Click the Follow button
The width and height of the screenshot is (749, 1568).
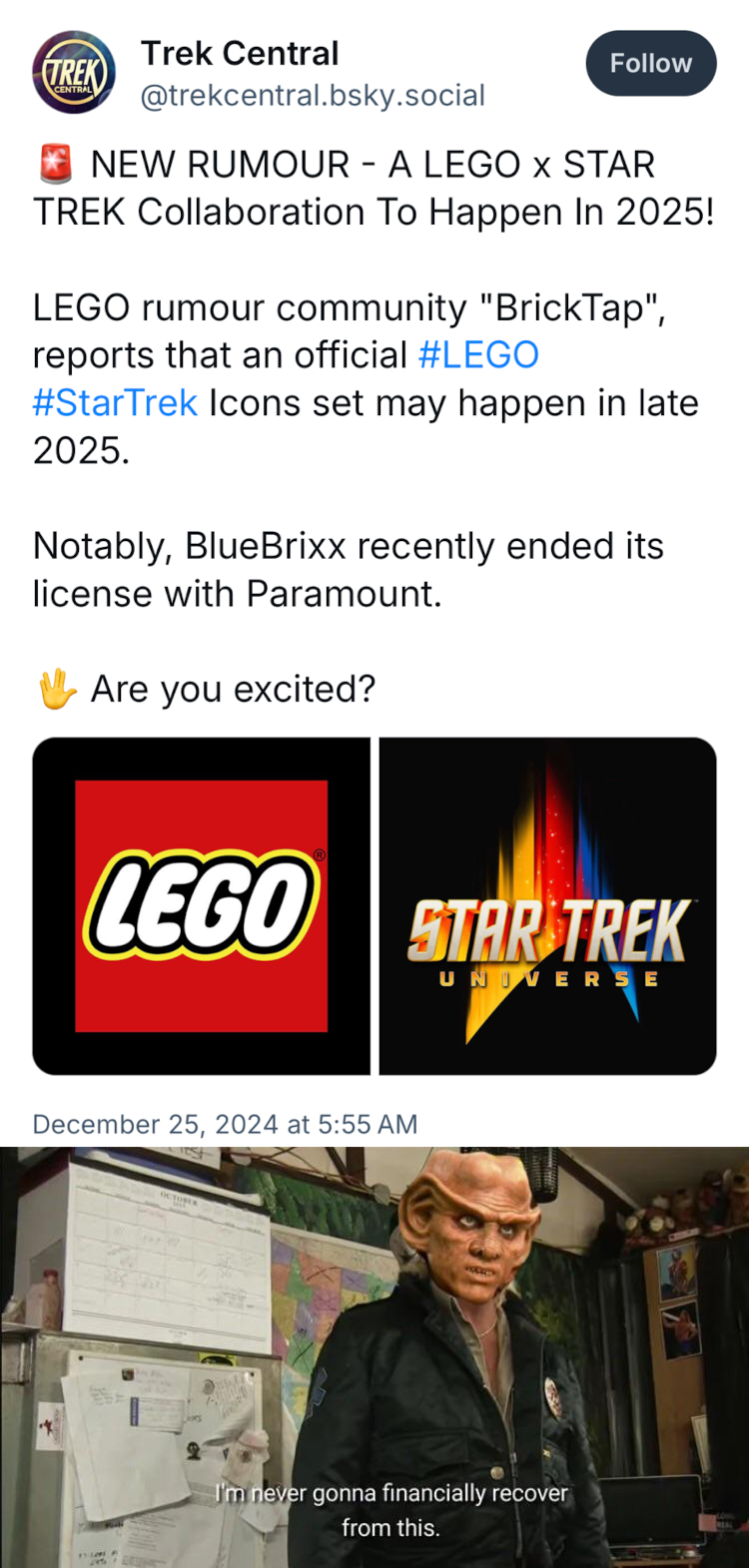[x=650, y=64]
